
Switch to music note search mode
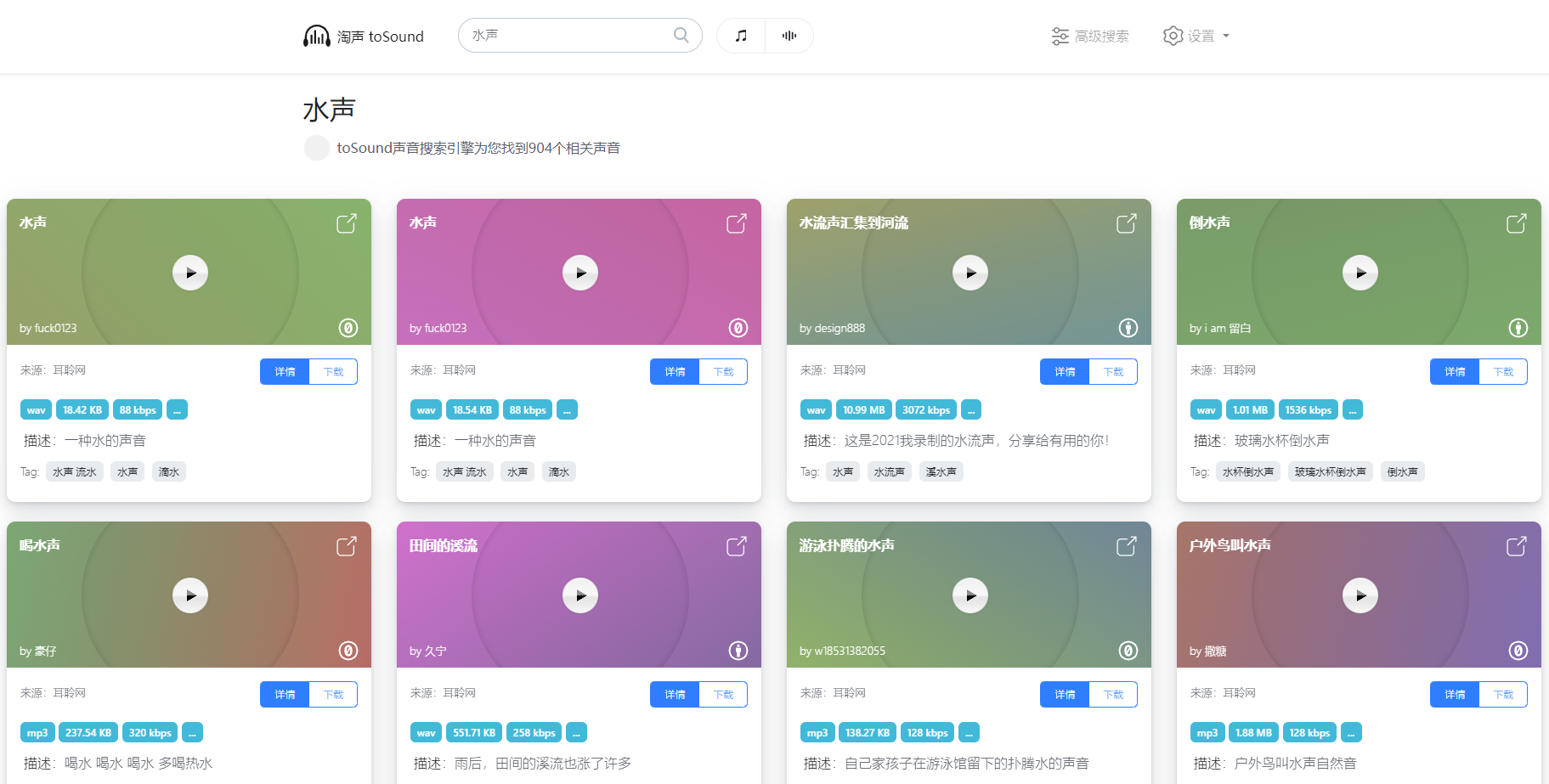tap(741, 36)
